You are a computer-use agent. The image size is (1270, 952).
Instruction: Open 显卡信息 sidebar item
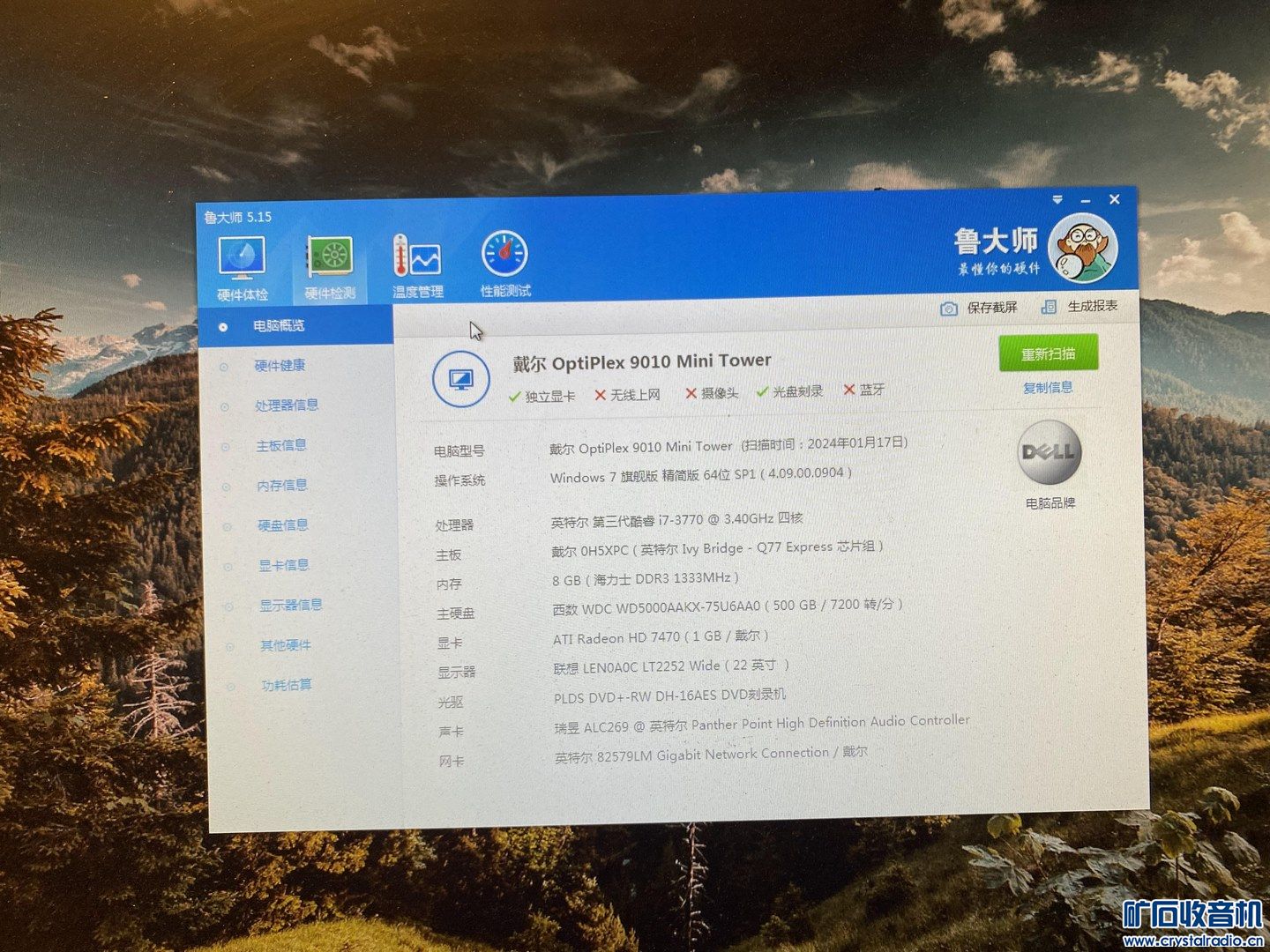click(284, 565)
